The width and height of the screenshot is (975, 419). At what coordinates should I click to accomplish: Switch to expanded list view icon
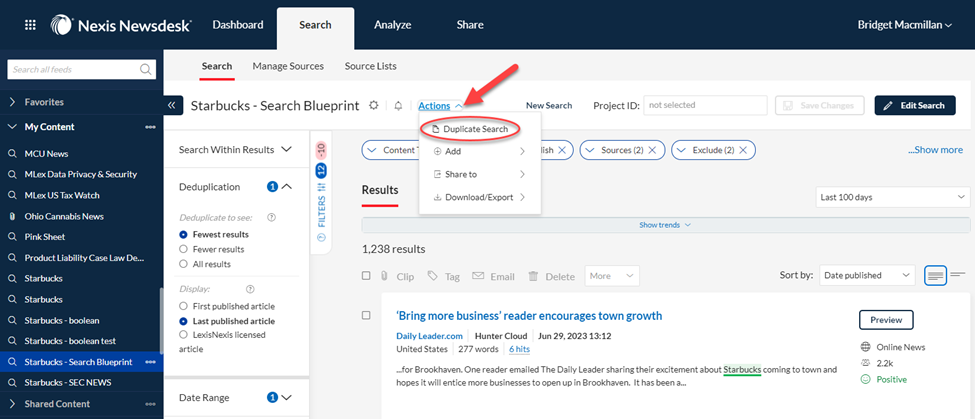[935, 275]
